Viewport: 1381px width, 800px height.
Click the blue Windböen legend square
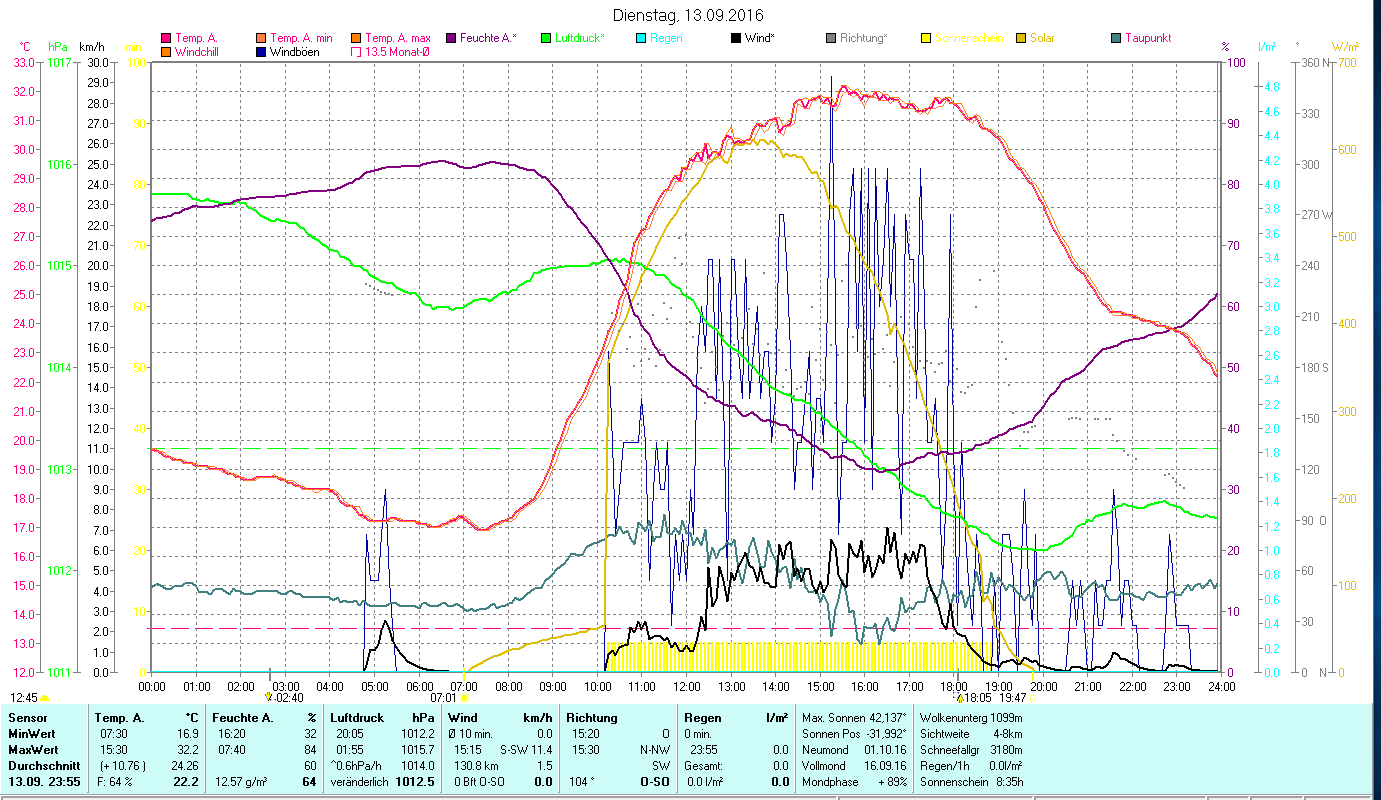point(262,52)
